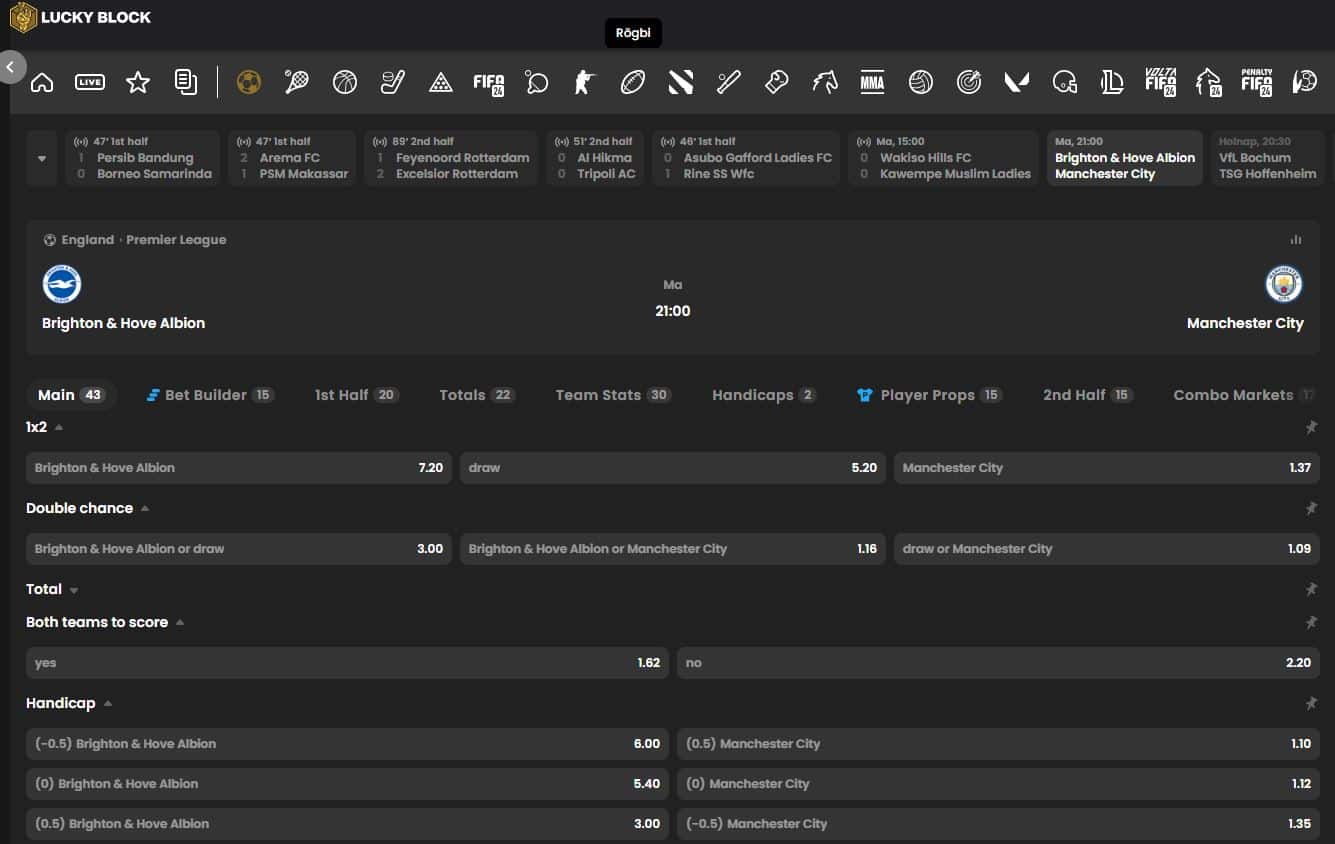Bet on Brighton & Hove Albion at 7.20
This screenshot has height=844, width=1335.
pyautogui.click(x=239, y=468)
